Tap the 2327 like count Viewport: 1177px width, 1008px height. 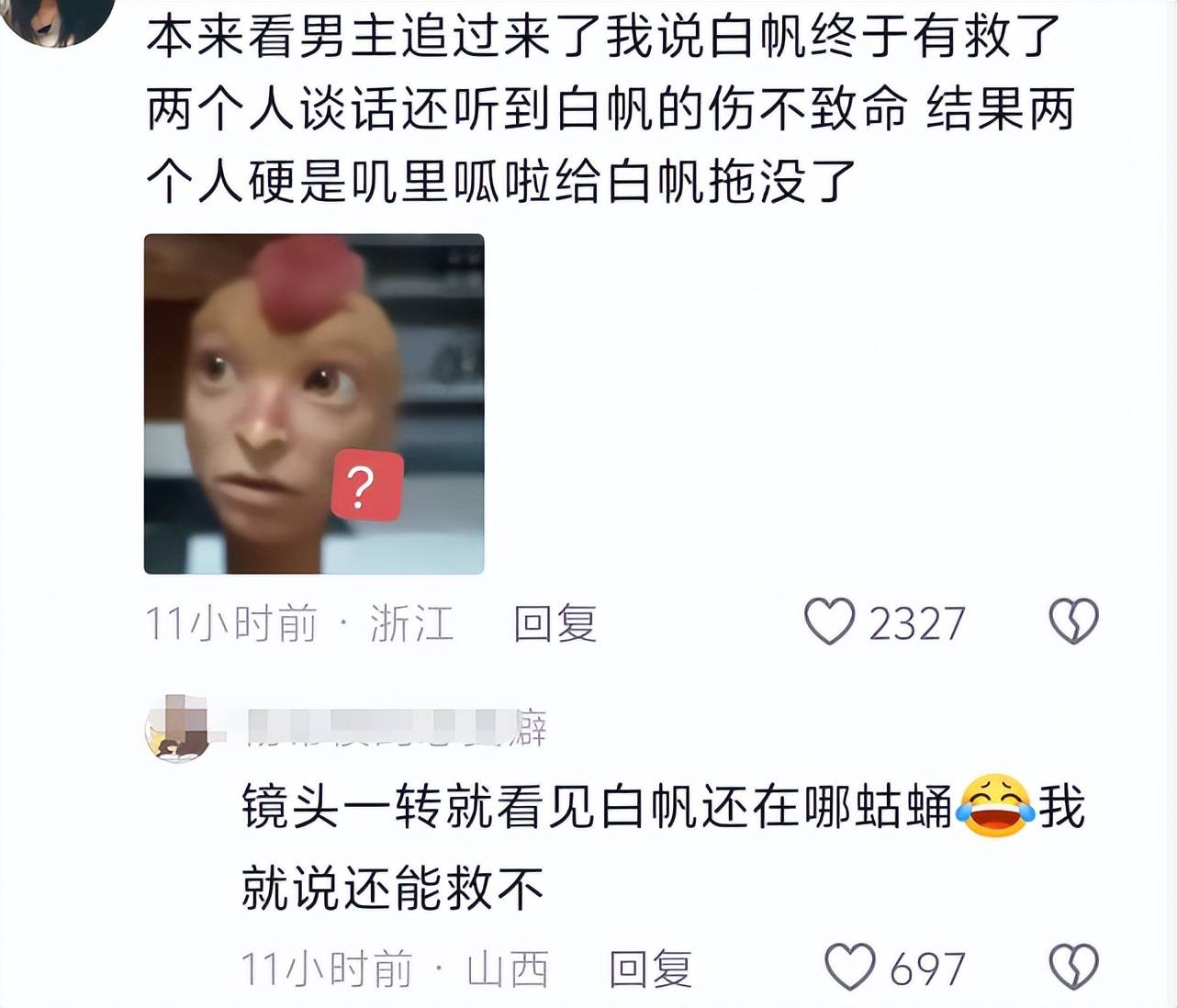coord(916,624)
